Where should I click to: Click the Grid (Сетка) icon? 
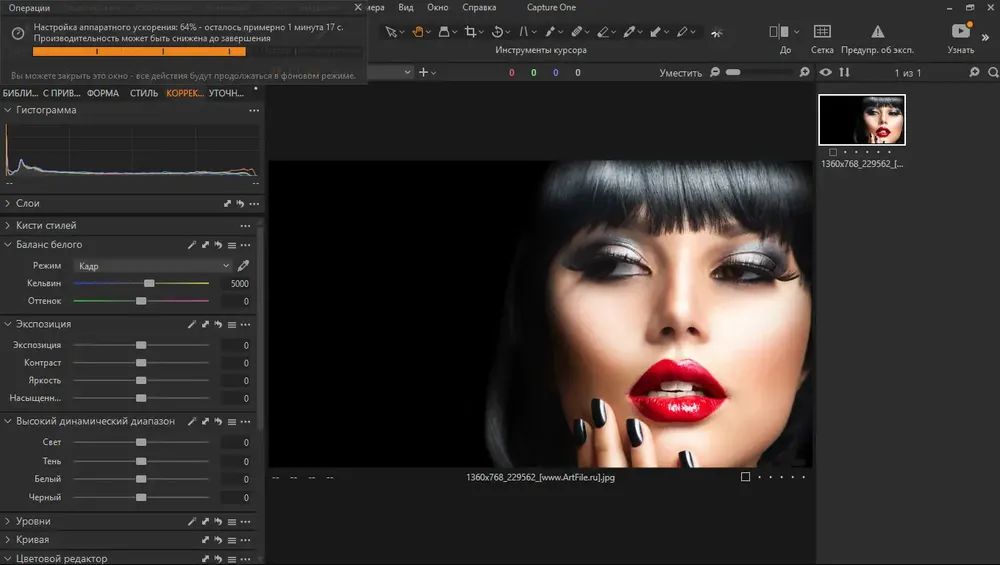(822, 31)
